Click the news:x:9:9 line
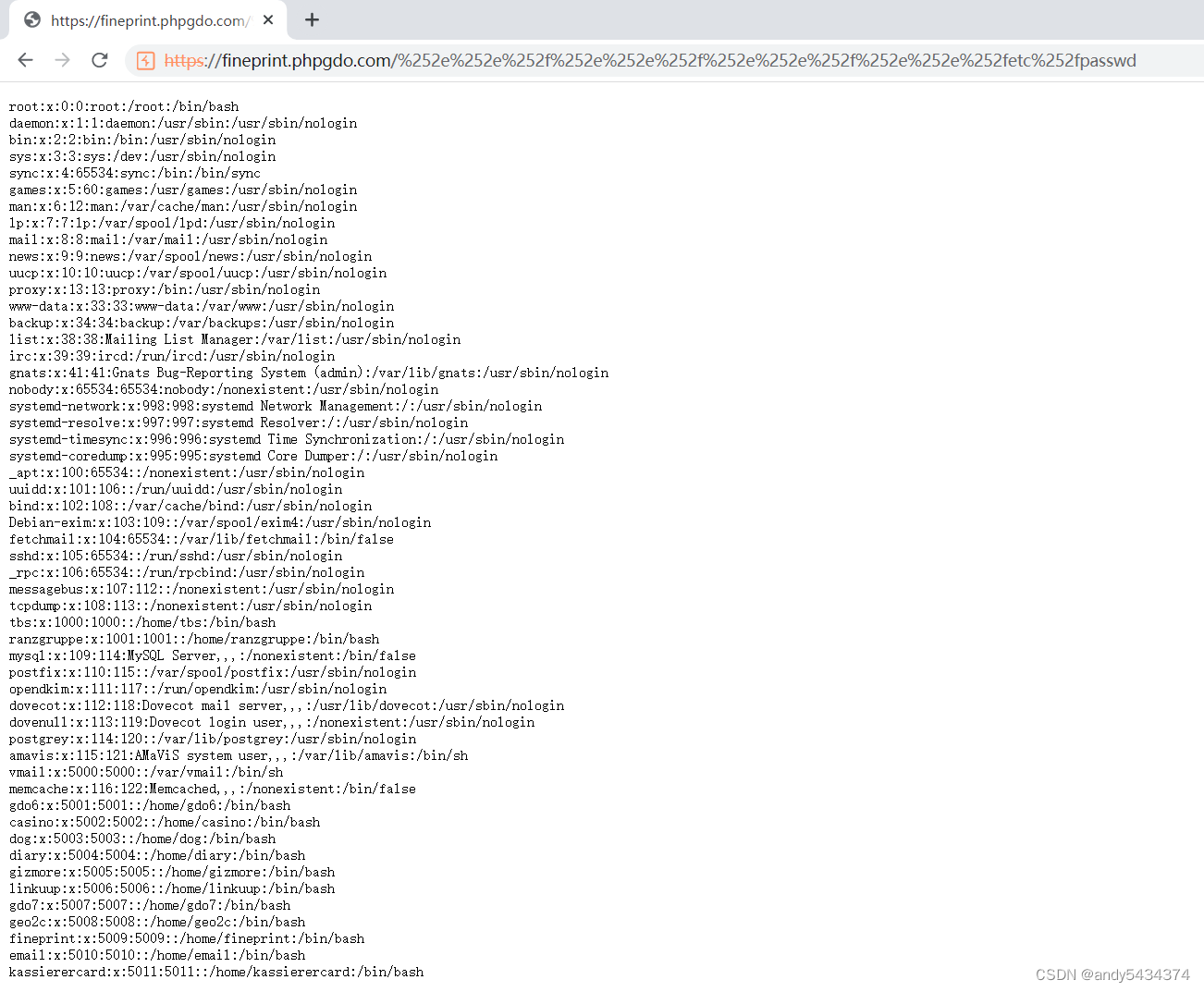The width and height of the screenshot is (1204, 992). coord(190,256)
